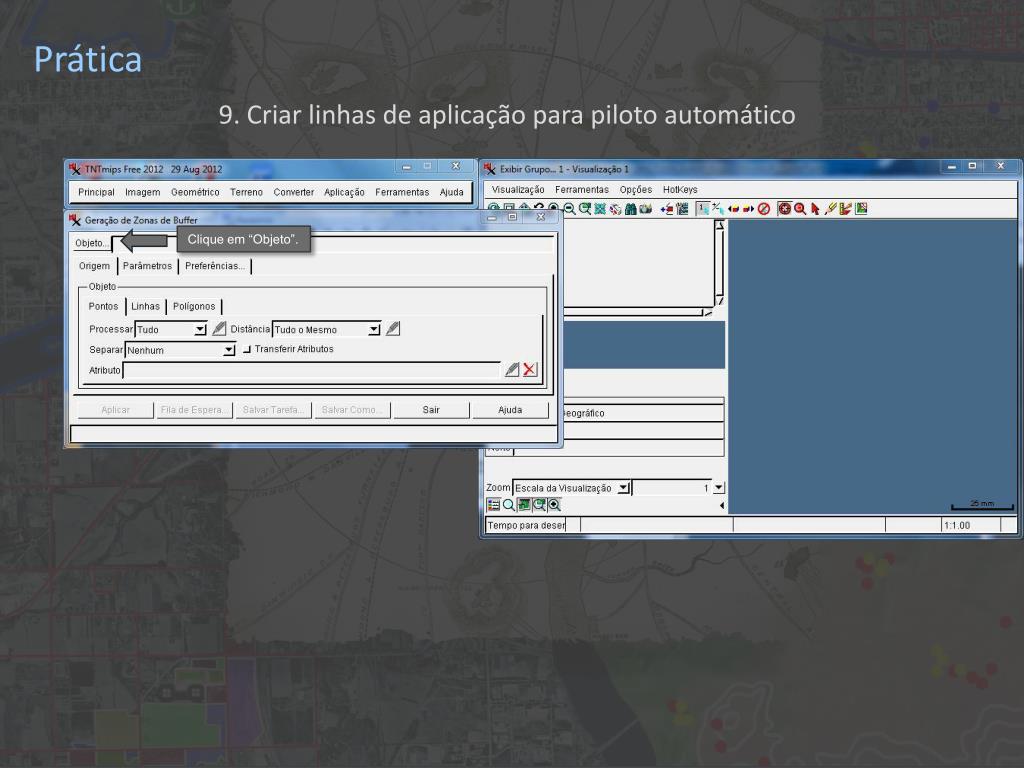This screenshot has width=1024, height=768.
Task: Click the red magnifier icon in toolbar
Action: point(800,209)
